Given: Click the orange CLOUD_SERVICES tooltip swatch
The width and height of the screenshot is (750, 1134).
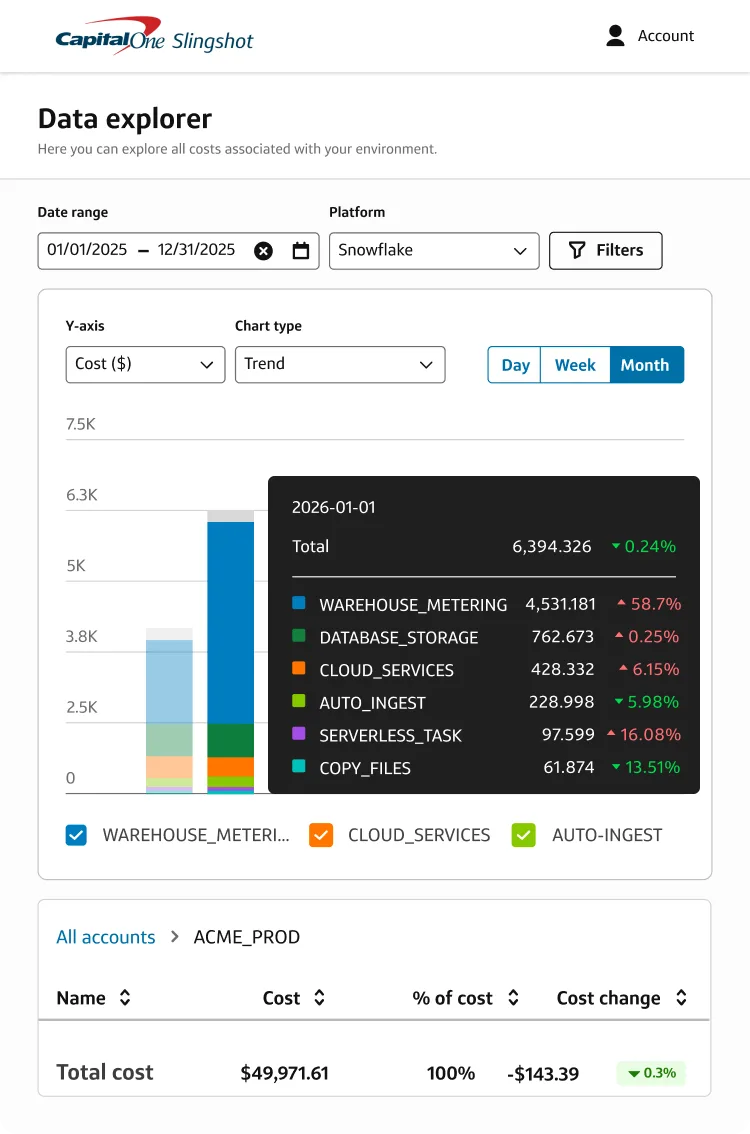Looking at the screenshot, I should tap(299, 668).
